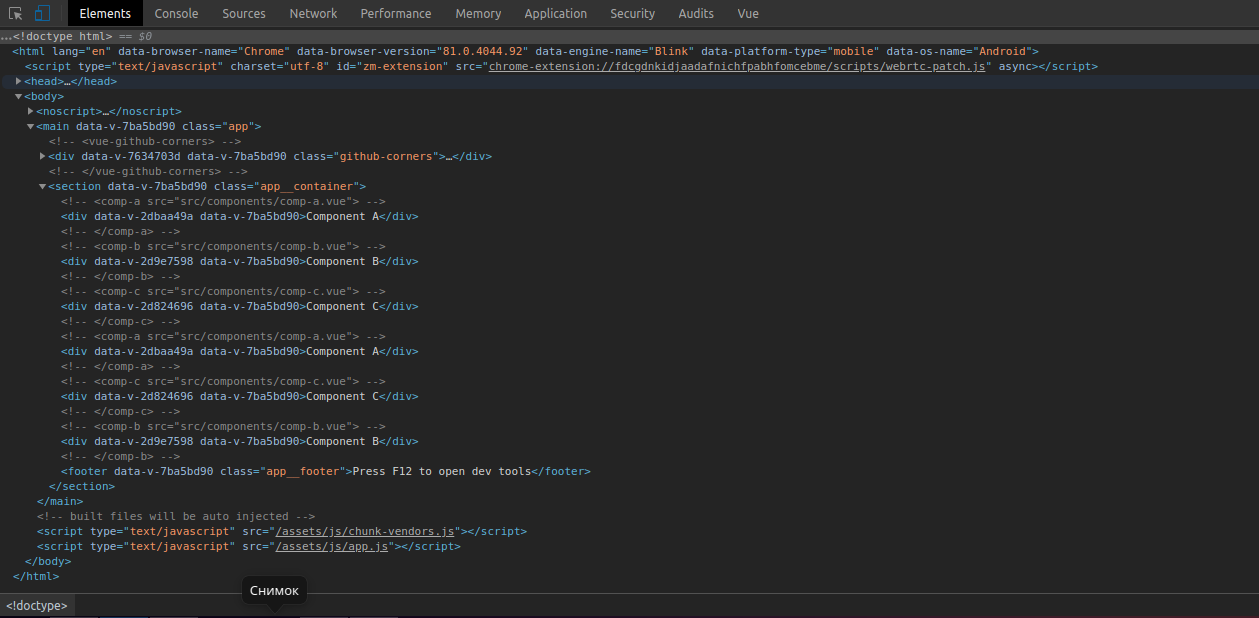Viewport: 1259px width, 618px height.
Task: Switch to the Security tab
Action: (632, 13)
